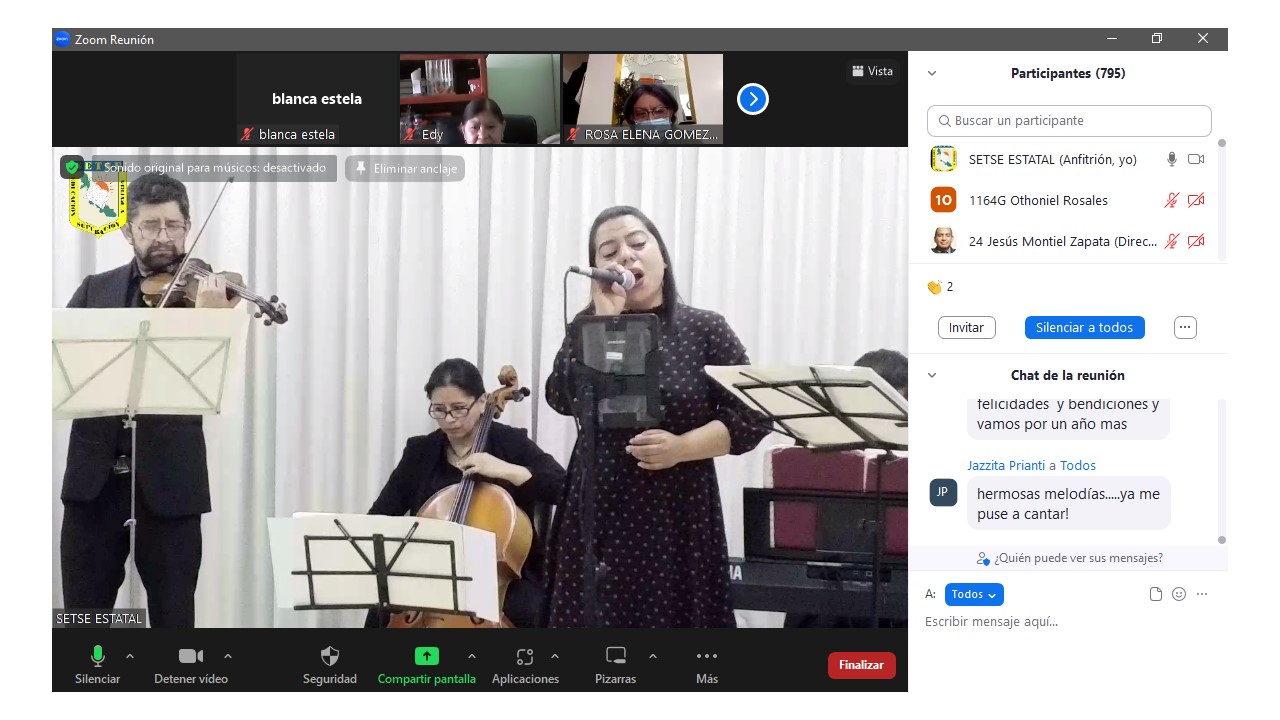Click the hermosas melodías chat message
The width and height of the screenshot is (1280, 720).
pyautogui.click(x=1068, y=503)
